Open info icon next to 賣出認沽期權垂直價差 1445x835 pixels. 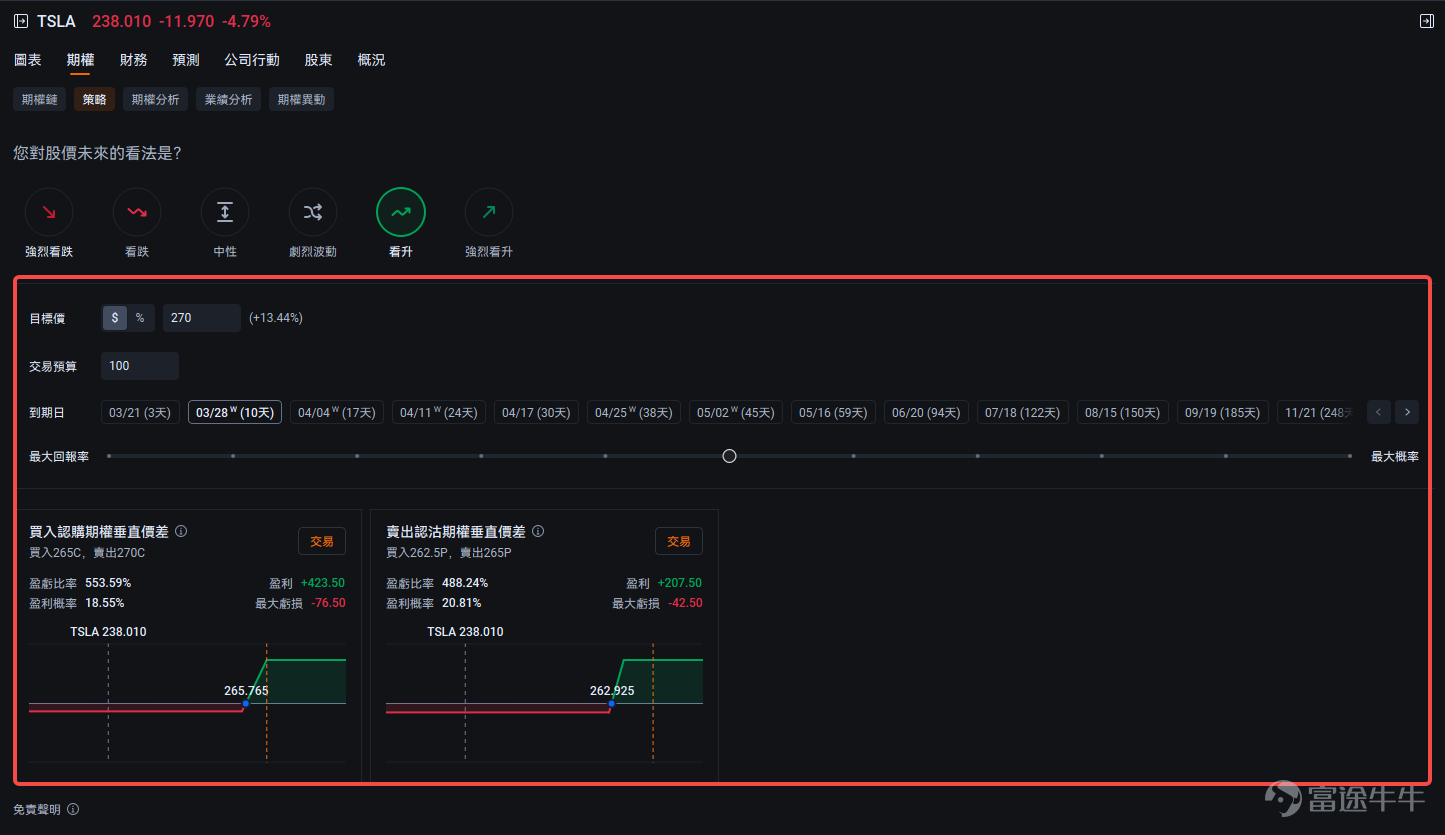(538, 531)
